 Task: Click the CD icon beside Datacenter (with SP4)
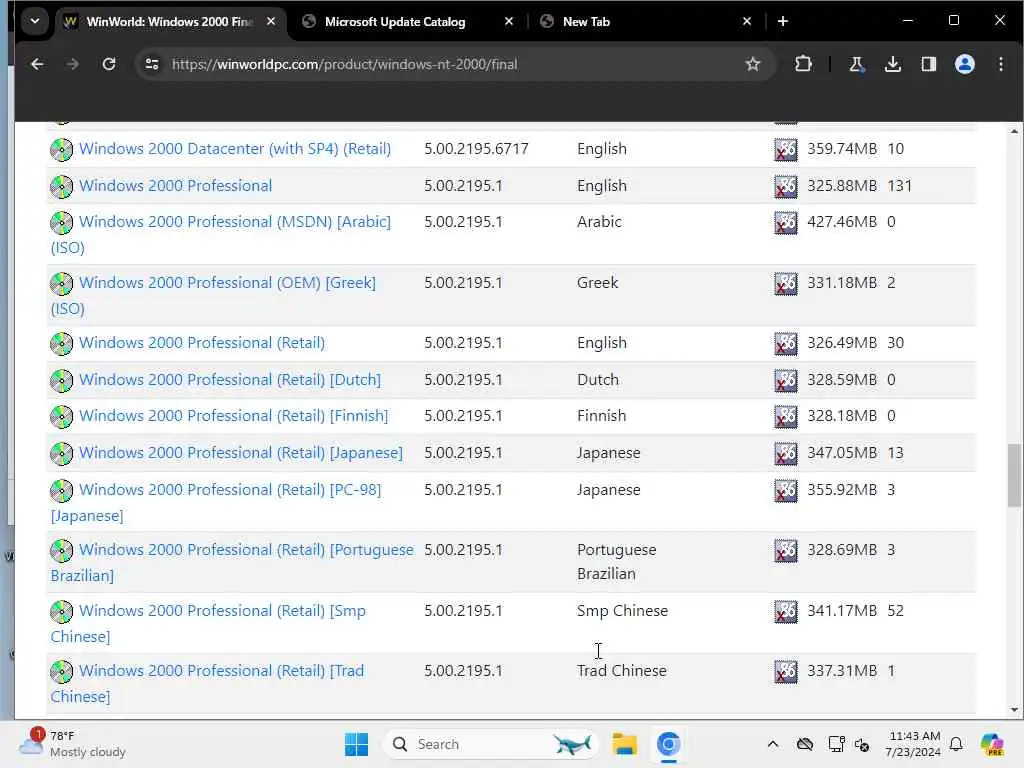click(61, 150)
